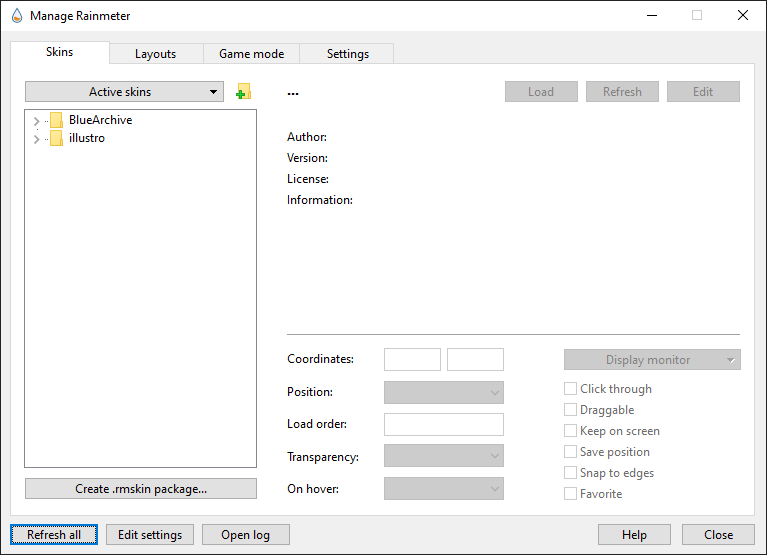767x555 pixels.
Task: Enable the Click through checkbox
Action: coord(570,389)
